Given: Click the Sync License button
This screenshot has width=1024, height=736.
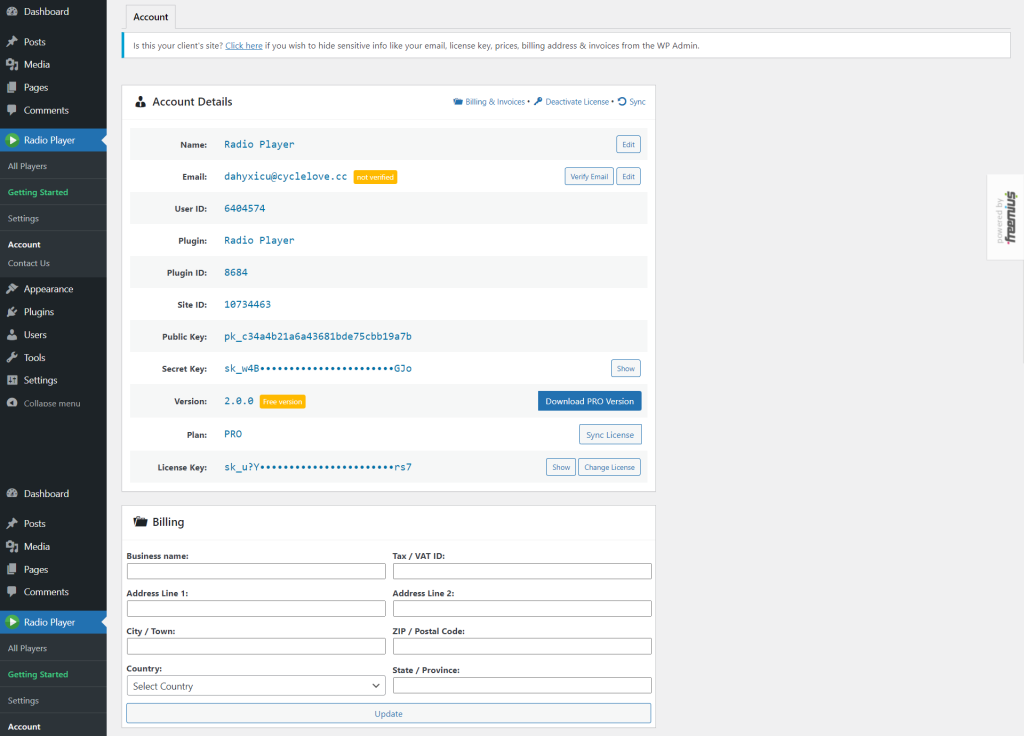Looking at the screenshot, I should tap(610, 434).
